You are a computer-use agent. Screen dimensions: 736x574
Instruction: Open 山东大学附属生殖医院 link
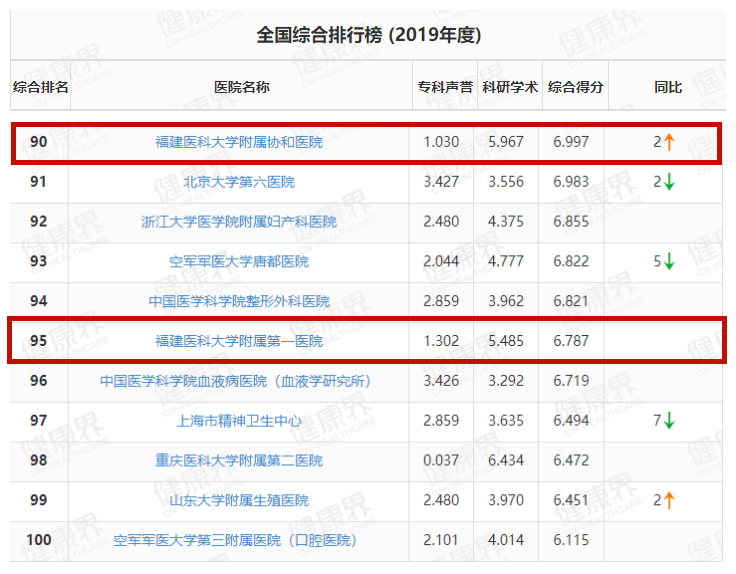(239, 500)
